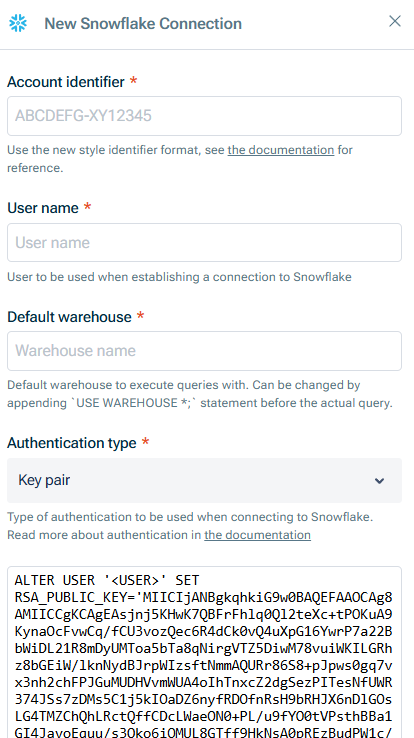The height and width of the screenshot is (738, 414).
Task: Click the 'User to be used when establishing' hint
Action: point(179,277)
